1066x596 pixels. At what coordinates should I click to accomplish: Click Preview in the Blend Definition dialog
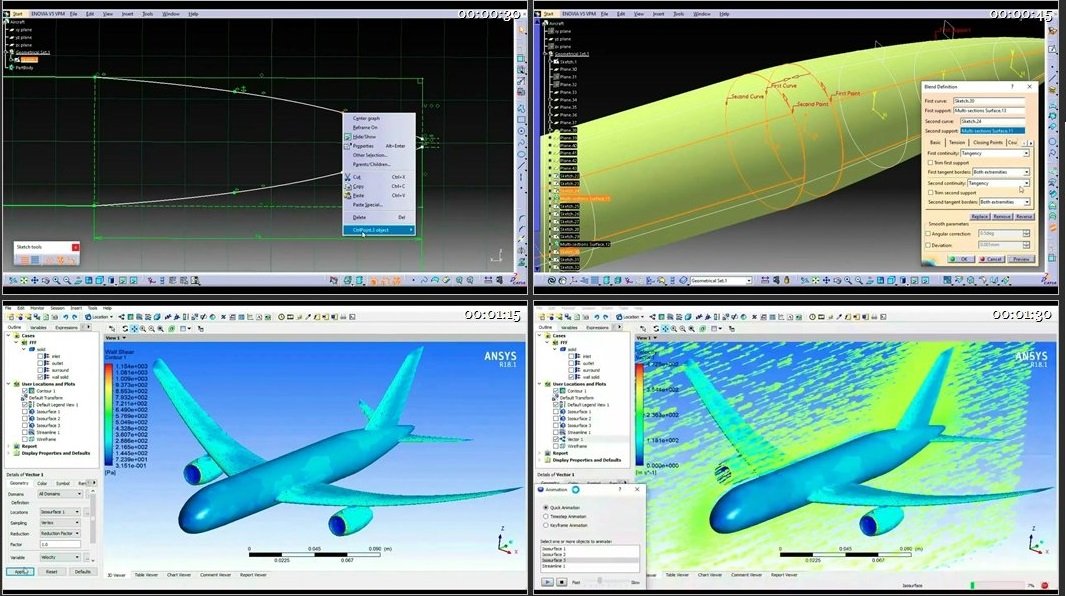pos(1021,259)
